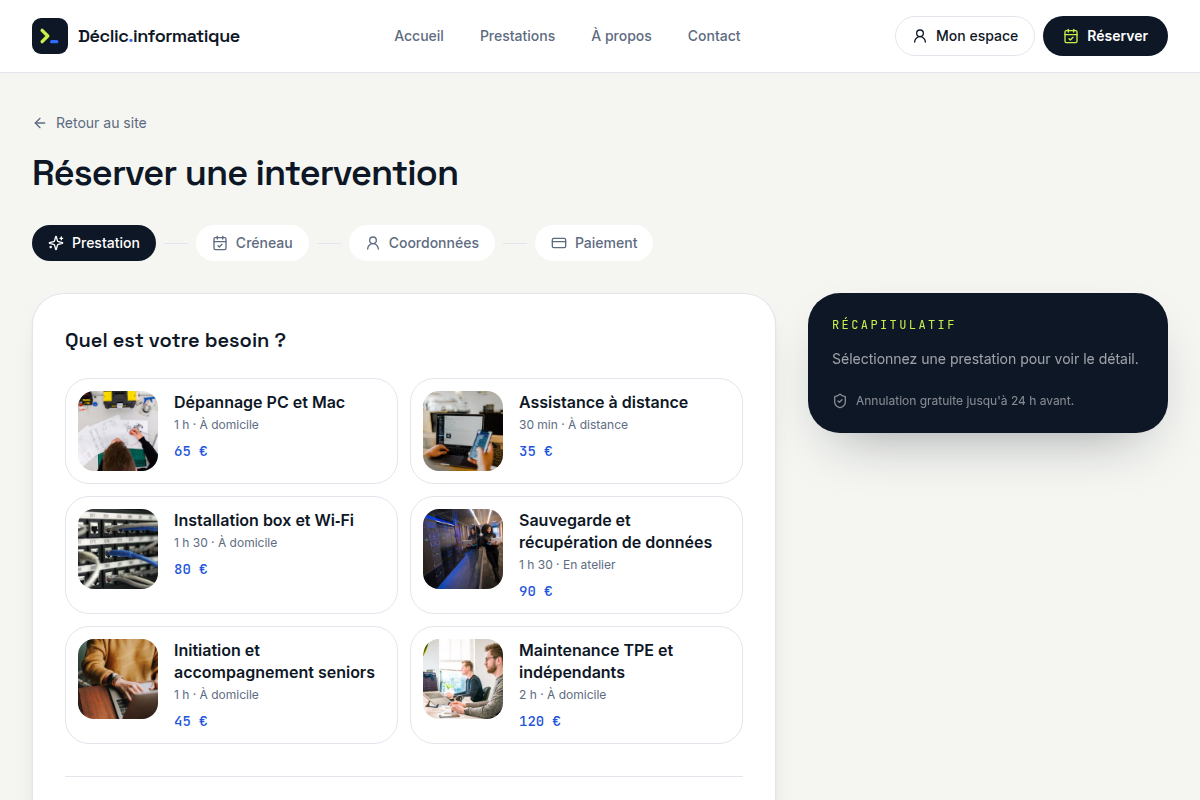Viewport: 1200px width, 800px height.
Task: Click the calendar icon in Réserver button
Action: (x=1071, y=36)
